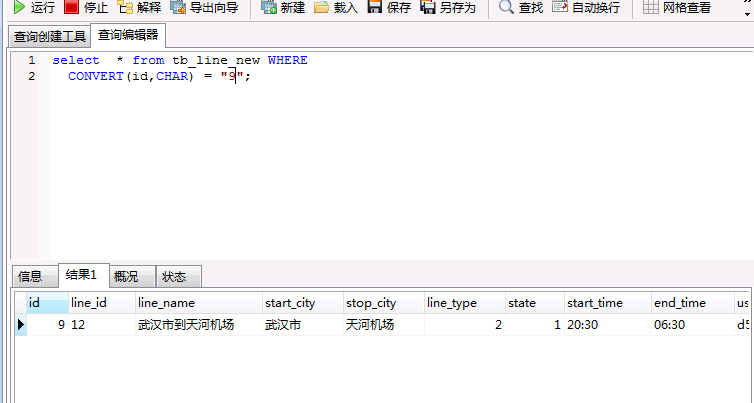Click the stop_city column header
The height and width of the screenshot is (403, 754).
(x=384, y=303)
